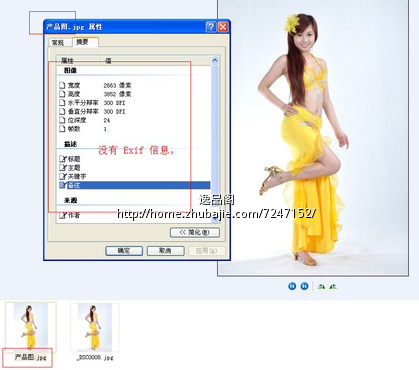Screen dimensions: 419x370
Task: Select the 水平分辨率 property row
Action: coord(133,103)
